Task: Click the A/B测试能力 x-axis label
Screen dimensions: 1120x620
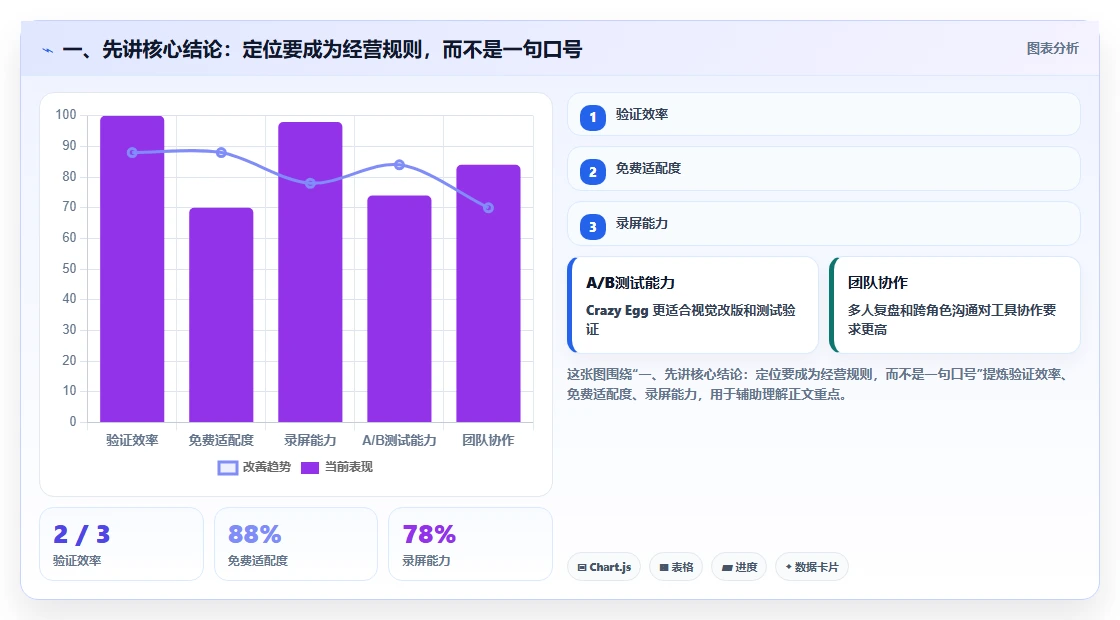Action: click(x=399, y=441)
